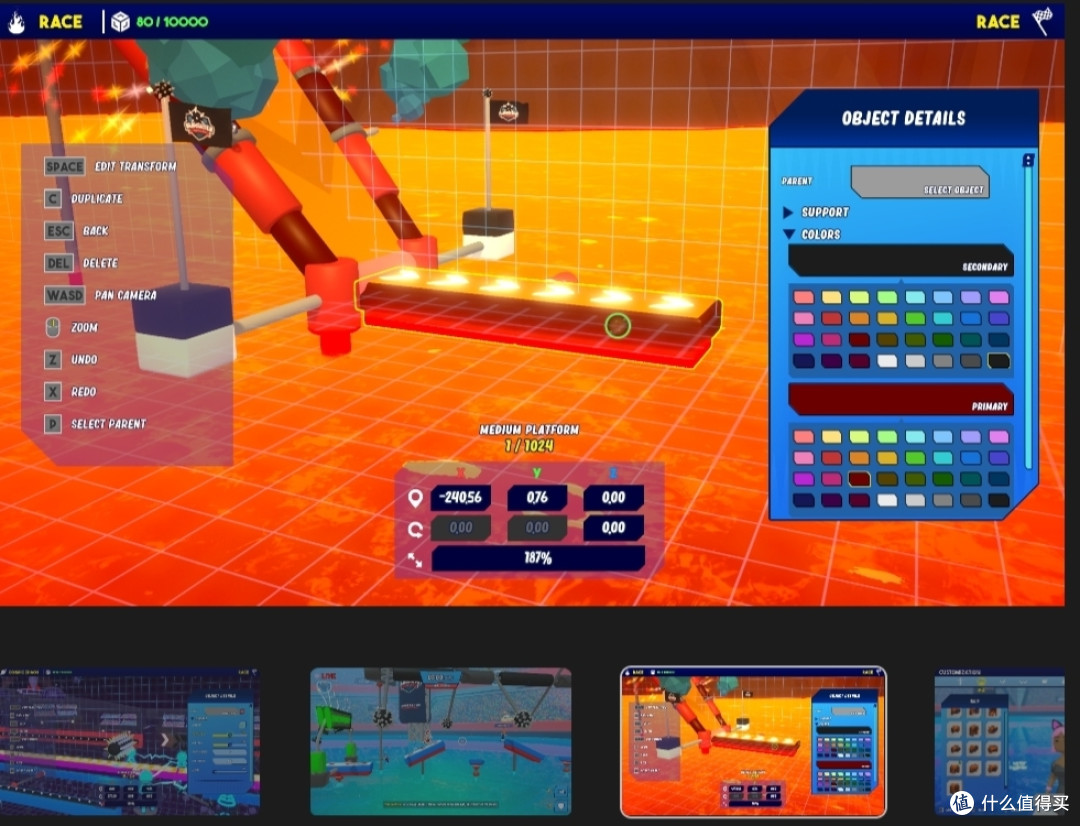
Task: Click the 1 / 1024 object count text
Action: tap(529, 446)
